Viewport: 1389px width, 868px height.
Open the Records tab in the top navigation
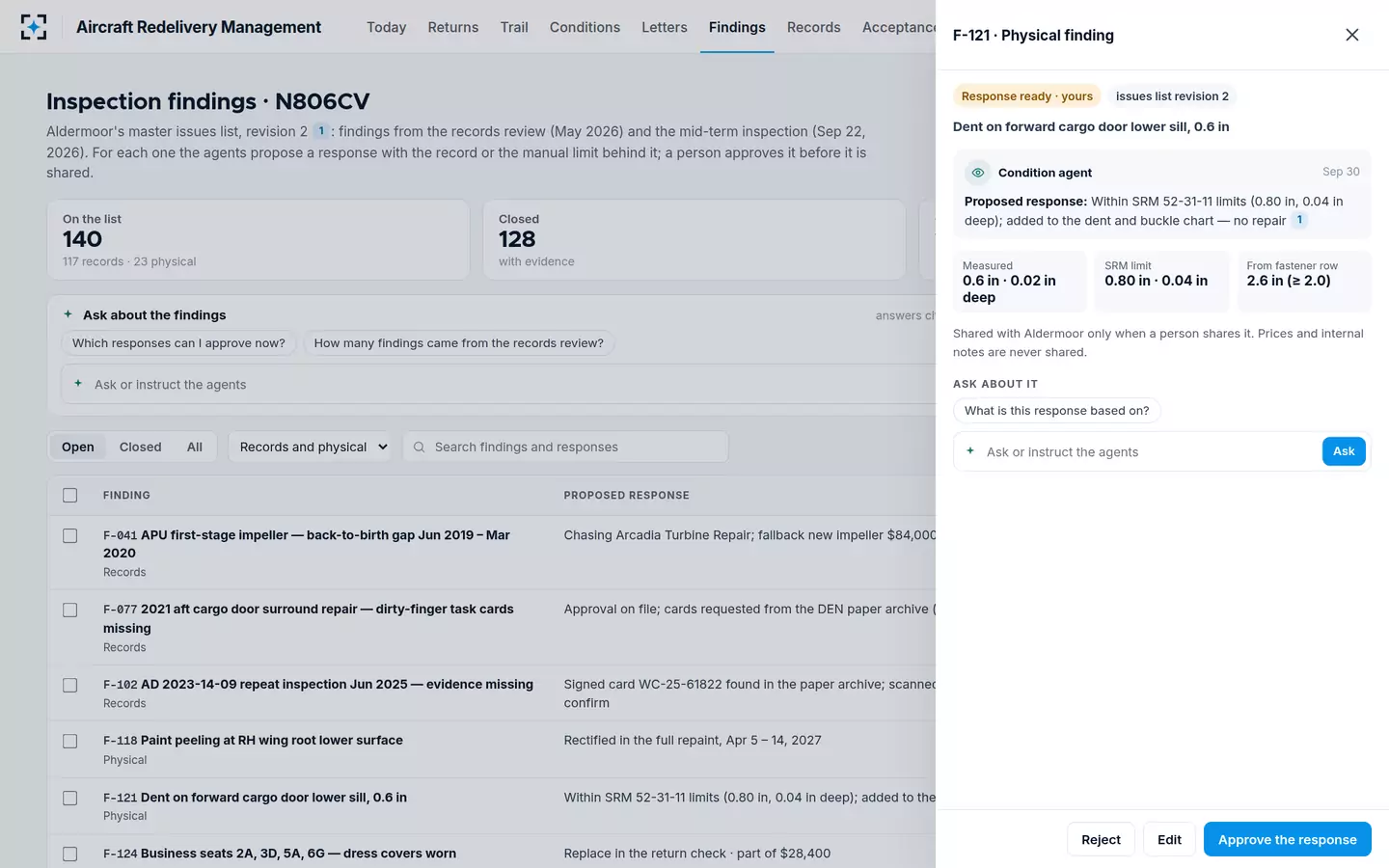(813, 27)
